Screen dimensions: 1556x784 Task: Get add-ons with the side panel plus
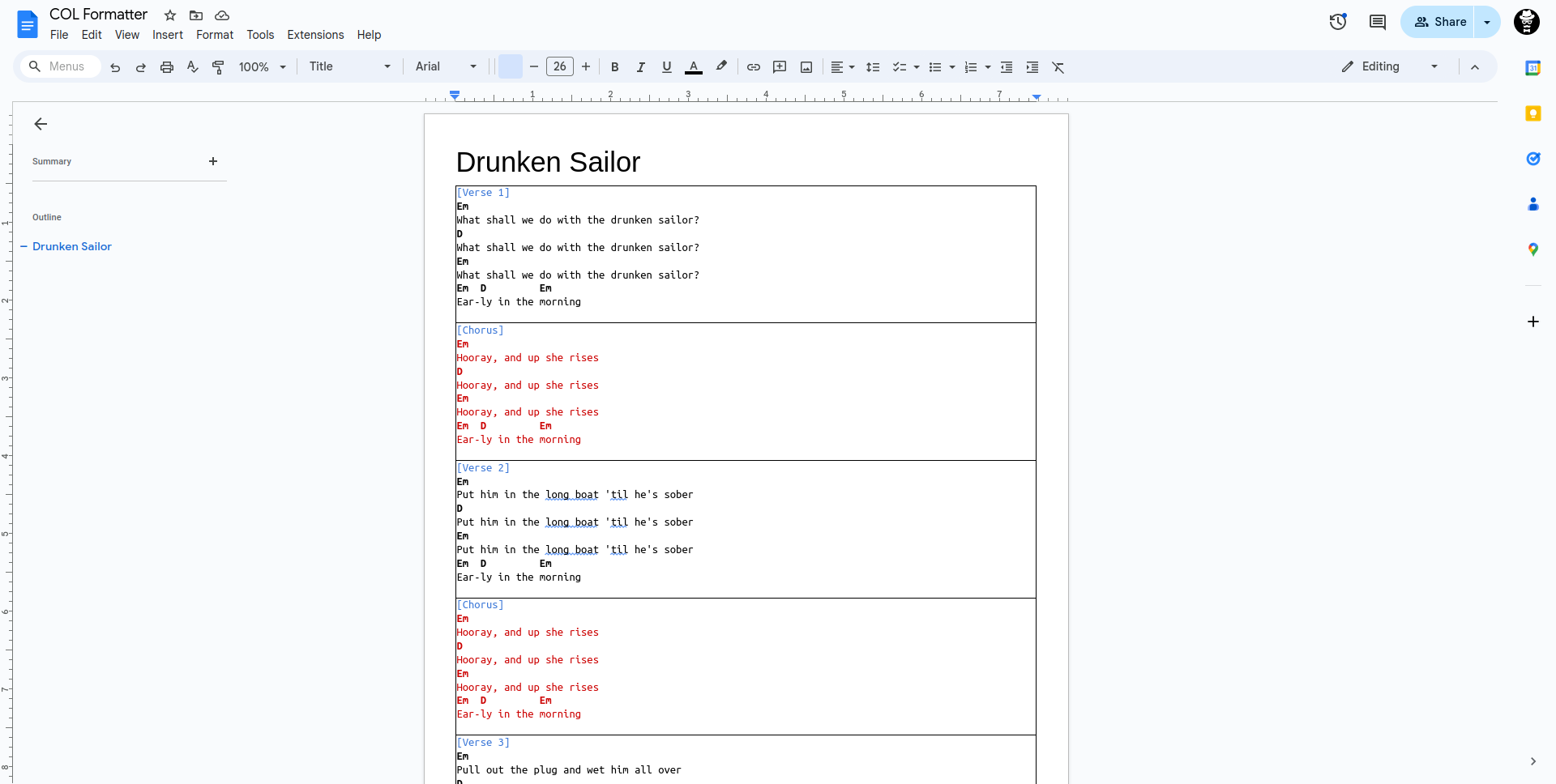(1533, 322)
